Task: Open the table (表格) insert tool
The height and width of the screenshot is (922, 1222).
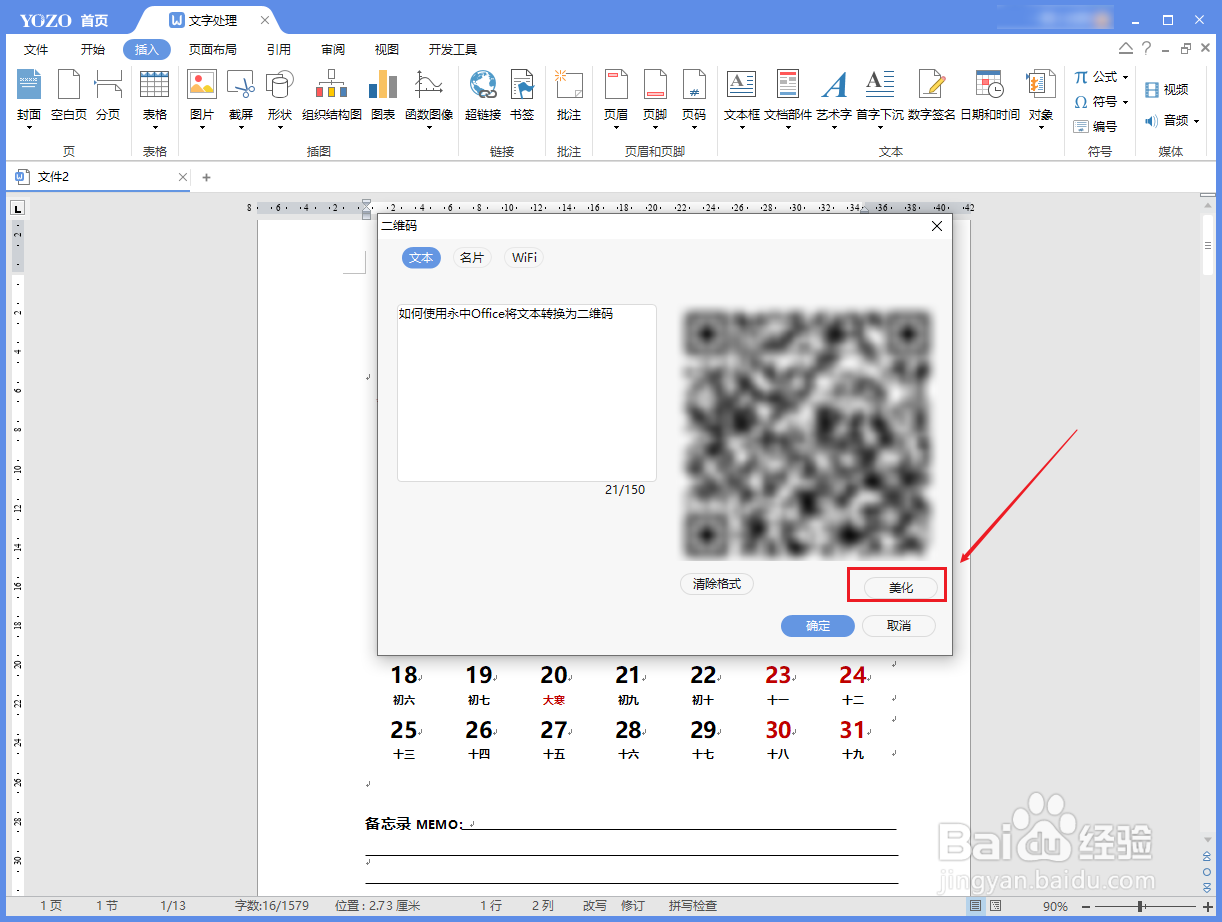Action: tap(154, 98)
